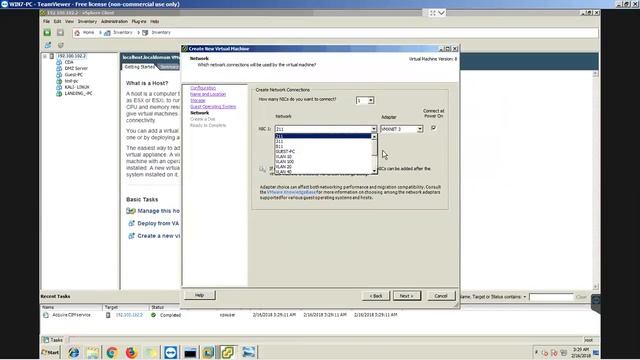Open the Adapter type dropdown
640x360 pixels.
point(420,129)
